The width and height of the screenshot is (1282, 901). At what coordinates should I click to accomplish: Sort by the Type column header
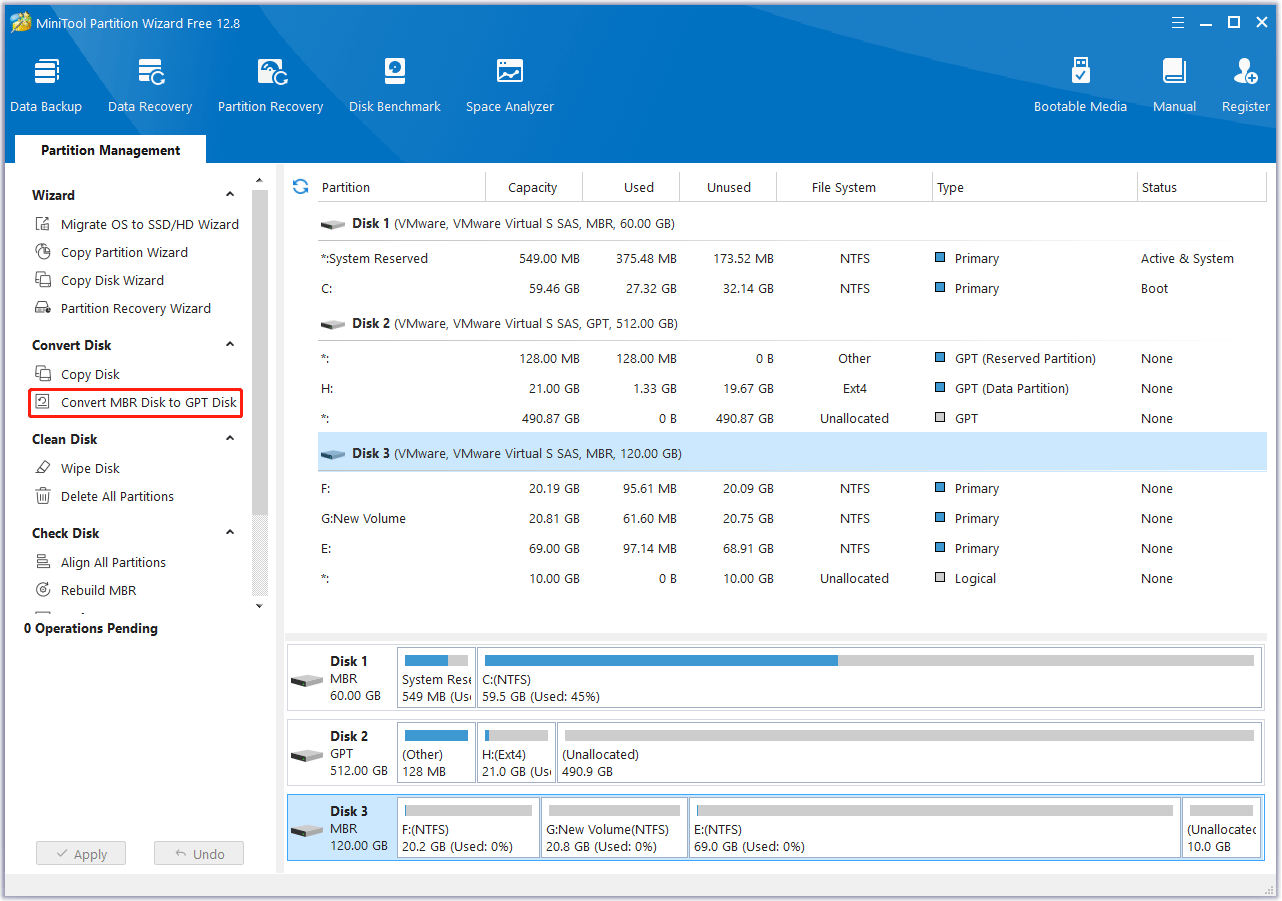1034,187
